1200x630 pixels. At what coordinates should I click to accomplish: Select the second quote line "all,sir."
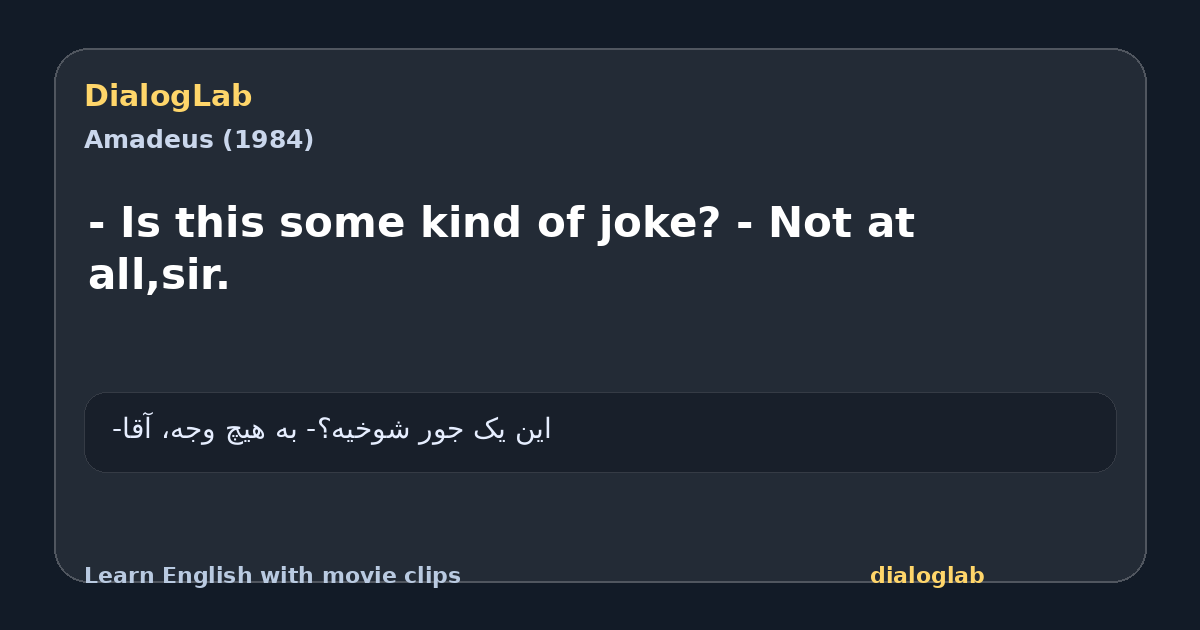click(159, 276)
